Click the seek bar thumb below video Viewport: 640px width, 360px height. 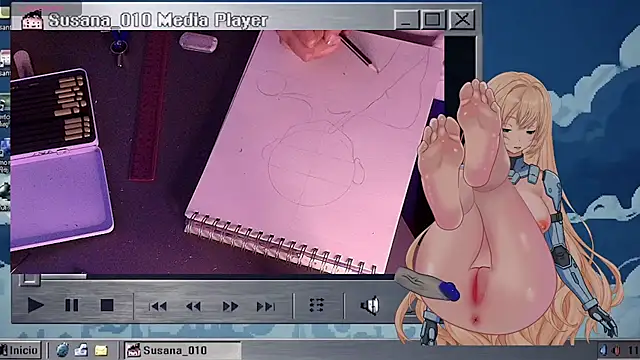(x=29, y=279)
